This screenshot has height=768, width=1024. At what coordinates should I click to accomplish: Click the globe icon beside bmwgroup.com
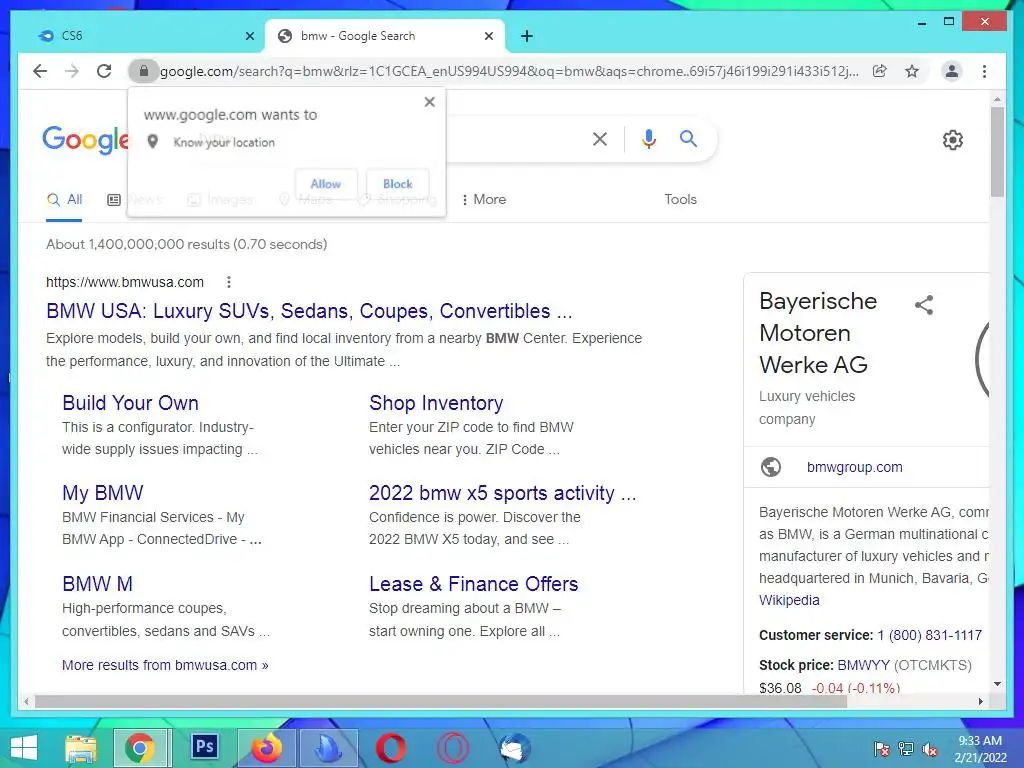[x=771, y=468]
